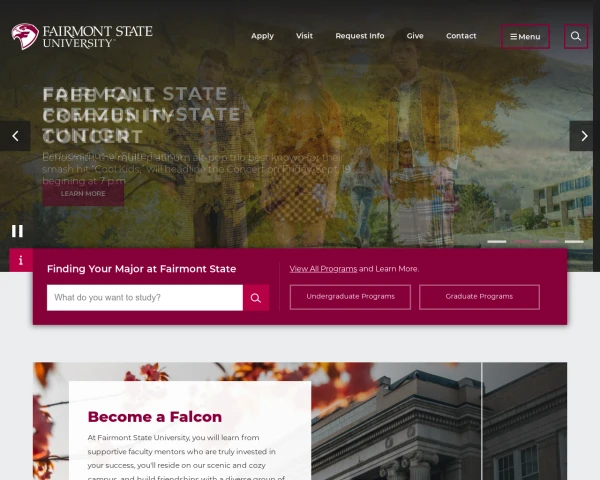Pause the hero slideshow
The height and width of the screenshot is (480, 600).
pyautogui.click(x=17, y=231)
